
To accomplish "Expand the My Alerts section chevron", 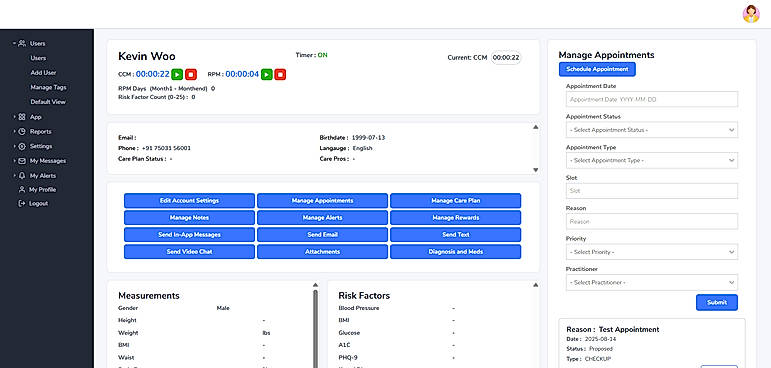I will click(x=15, y=176).
